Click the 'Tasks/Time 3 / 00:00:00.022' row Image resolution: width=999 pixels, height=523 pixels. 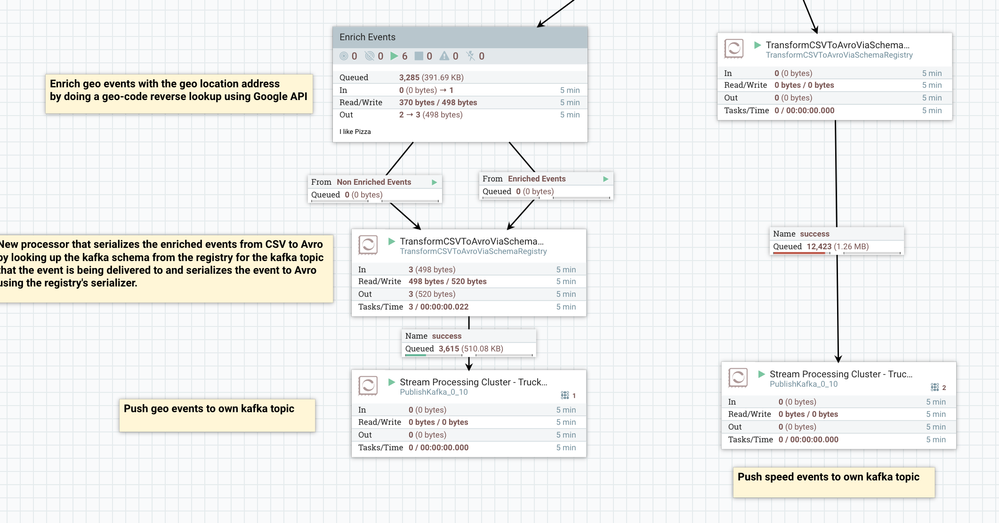(468, 307)
